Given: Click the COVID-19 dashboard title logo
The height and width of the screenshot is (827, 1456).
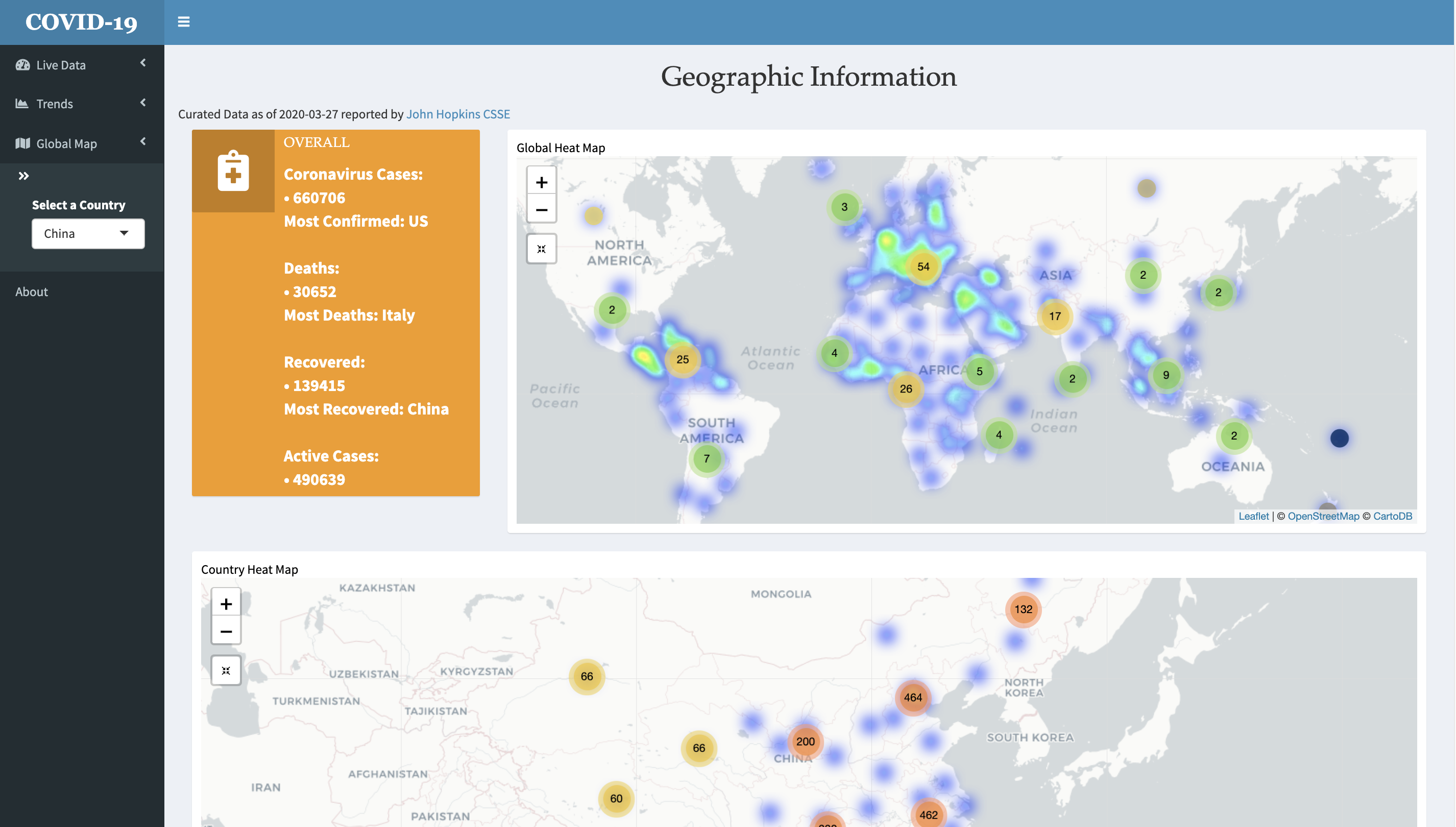Looking at the screenshot, I should [x=82, y=22].
